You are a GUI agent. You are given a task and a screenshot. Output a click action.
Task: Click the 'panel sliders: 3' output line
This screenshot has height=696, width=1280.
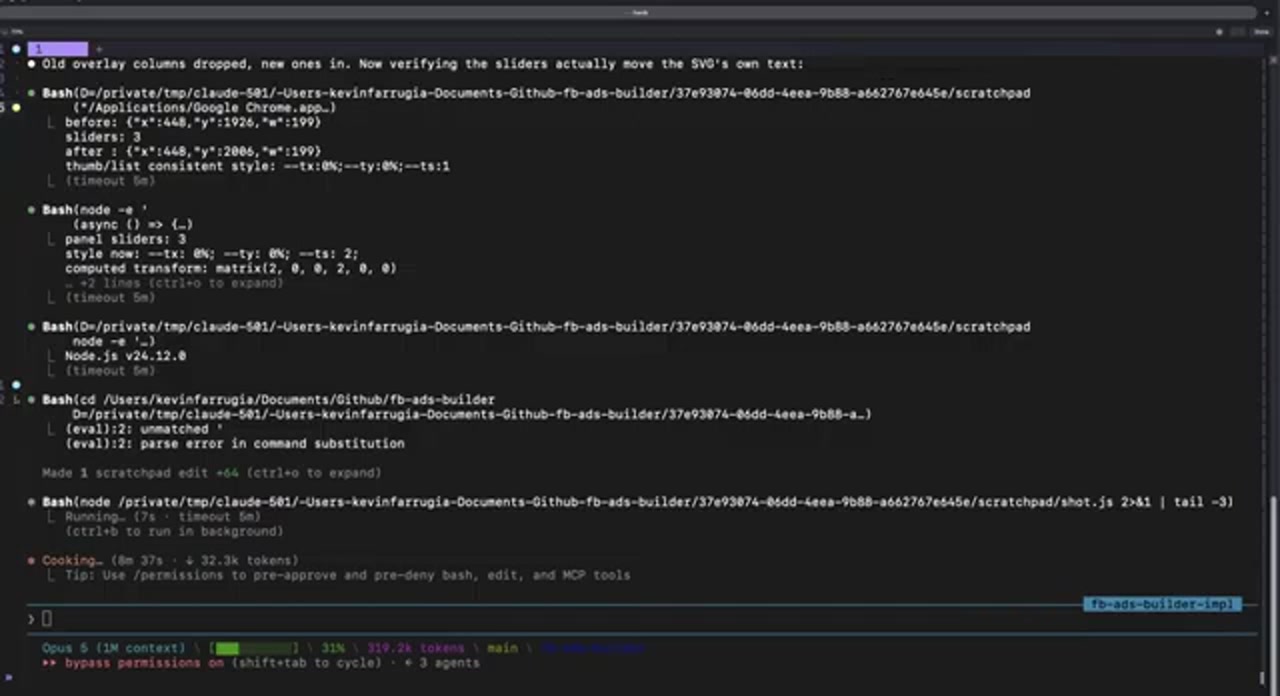click(125, 239)
